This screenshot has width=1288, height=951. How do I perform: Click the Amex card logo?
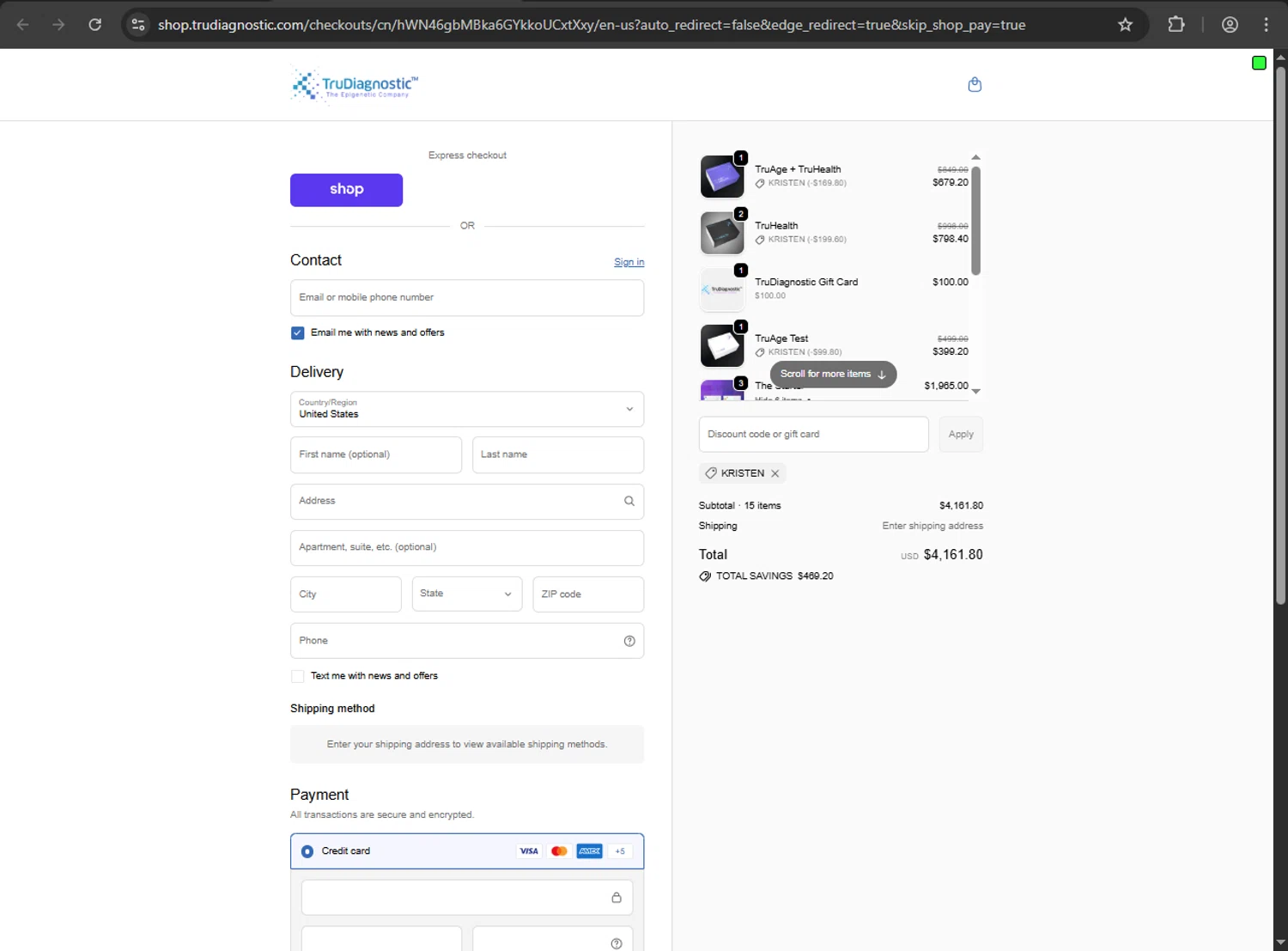(x=589, y=851)
